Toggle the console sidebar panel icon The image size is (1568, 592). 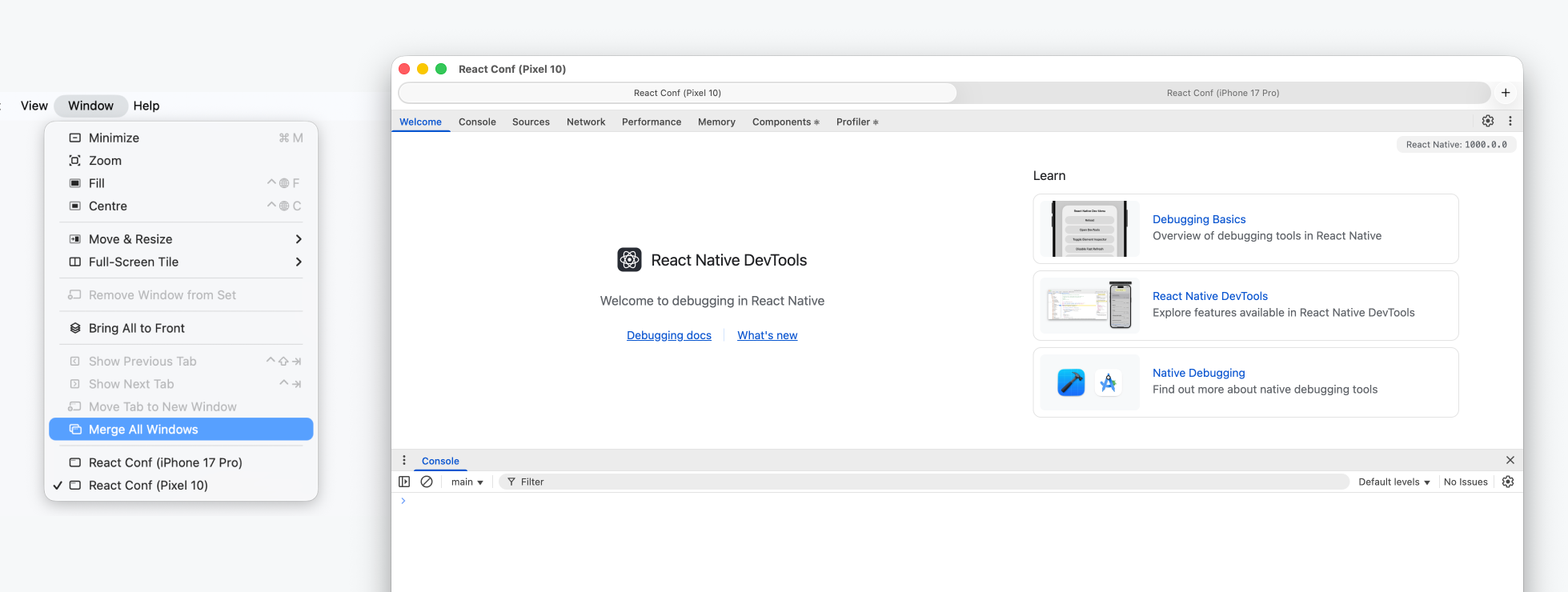(x=404, y=482)
